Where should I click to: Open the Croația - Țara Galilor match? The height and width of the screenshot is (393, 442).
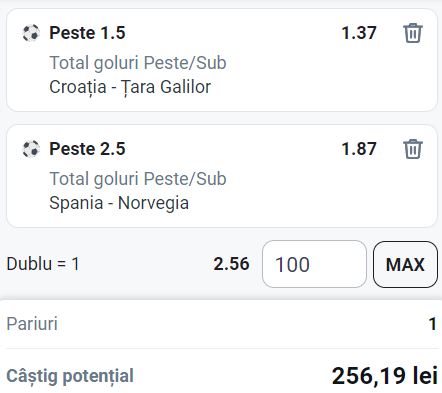coord(130,87)
